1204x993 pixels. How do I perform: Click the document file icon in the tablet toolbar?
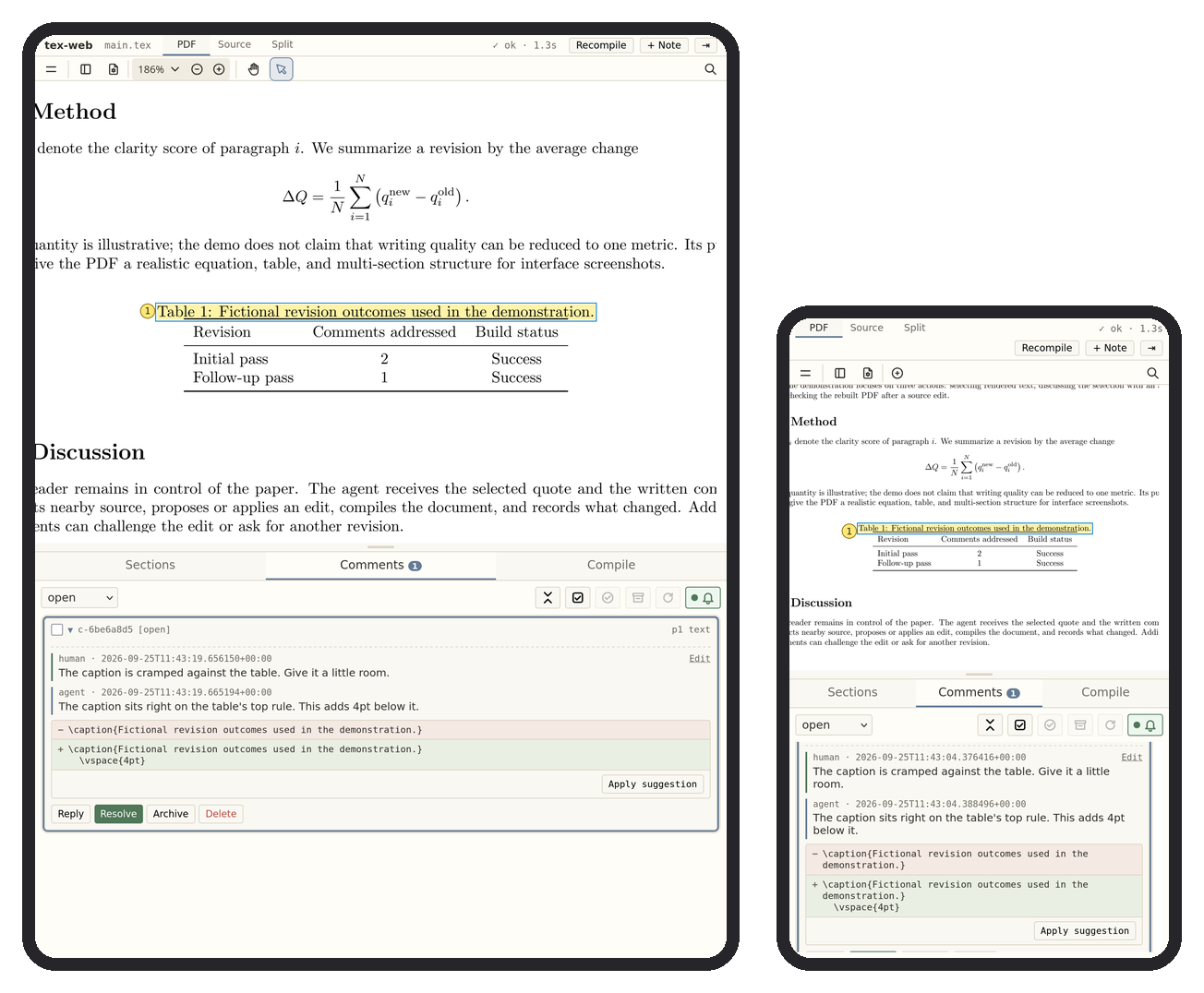click(x=114, y=69)
